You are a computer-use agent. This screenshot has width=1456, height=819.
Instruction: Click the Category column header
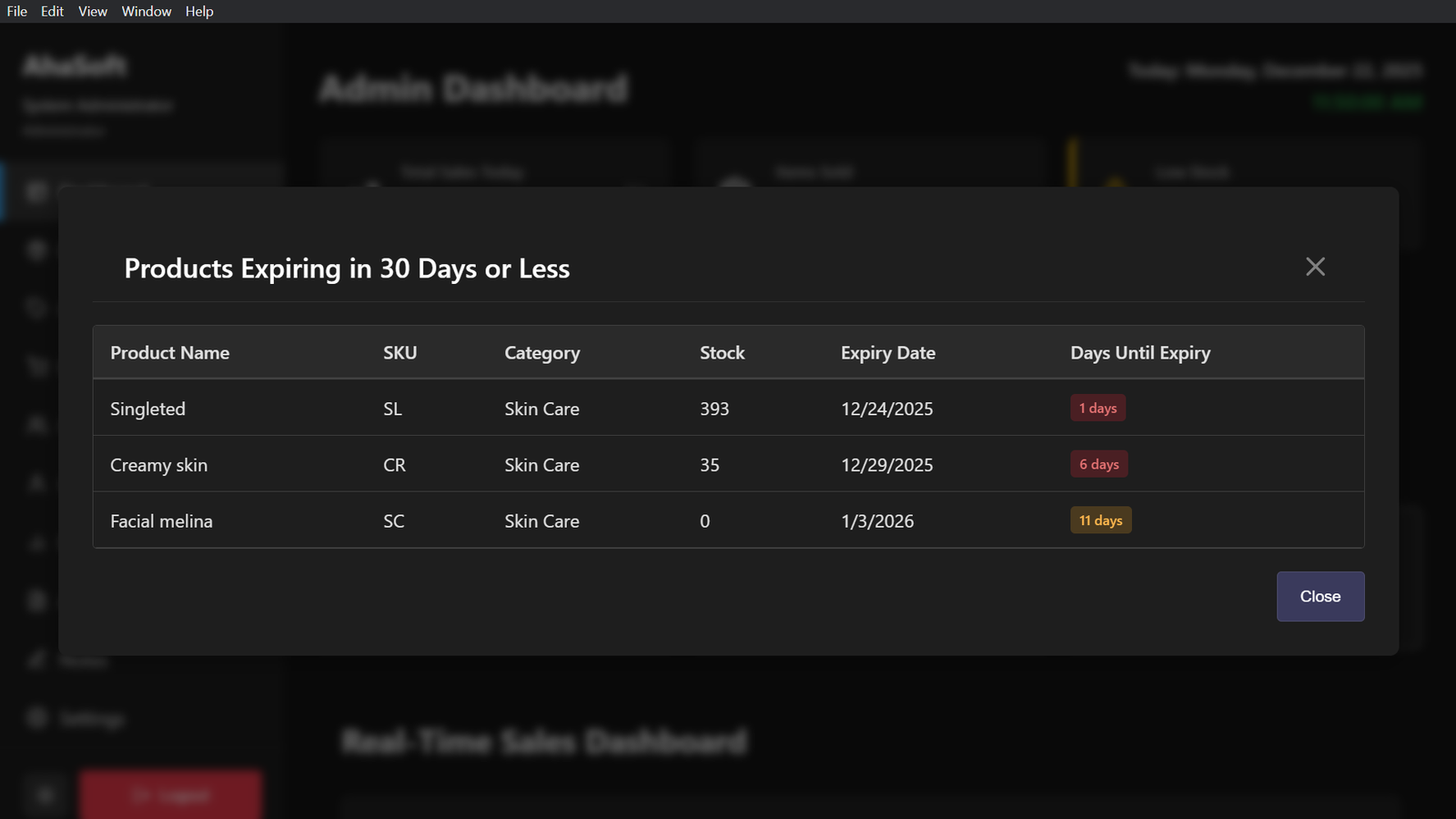(x=542, y=353)
